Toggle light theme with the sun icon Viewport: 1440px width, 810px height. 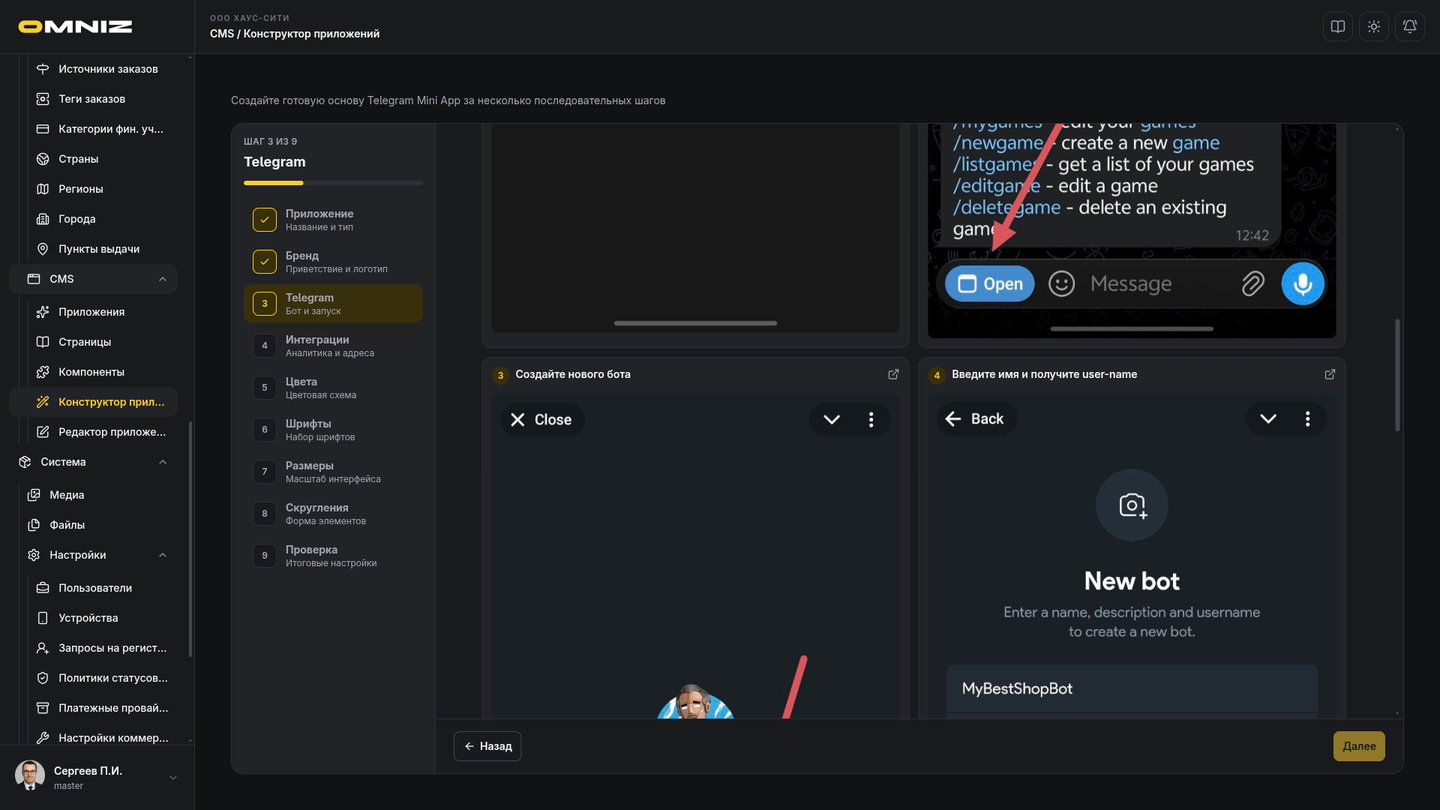point(1374,27)
